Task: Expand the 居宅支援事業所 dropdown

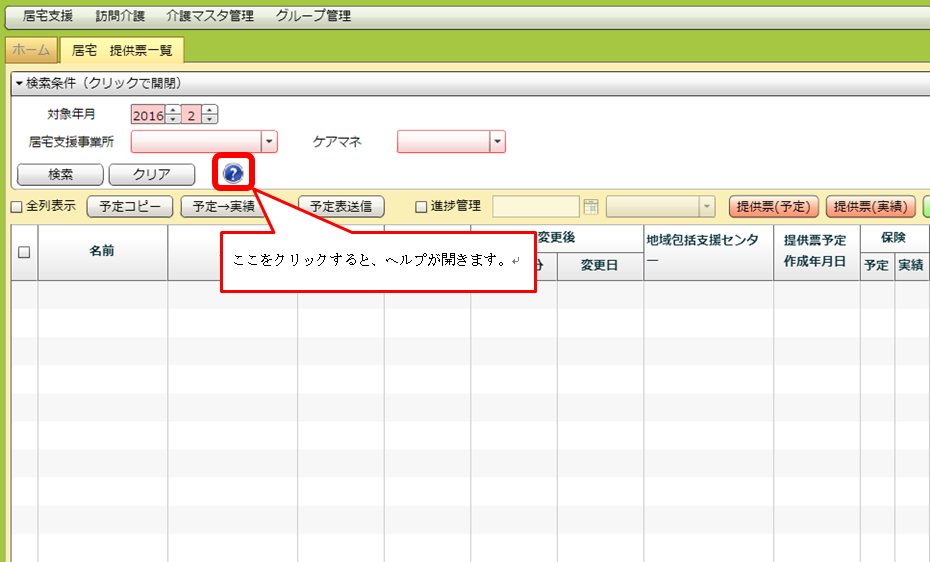Action: (x=268, y=142)
